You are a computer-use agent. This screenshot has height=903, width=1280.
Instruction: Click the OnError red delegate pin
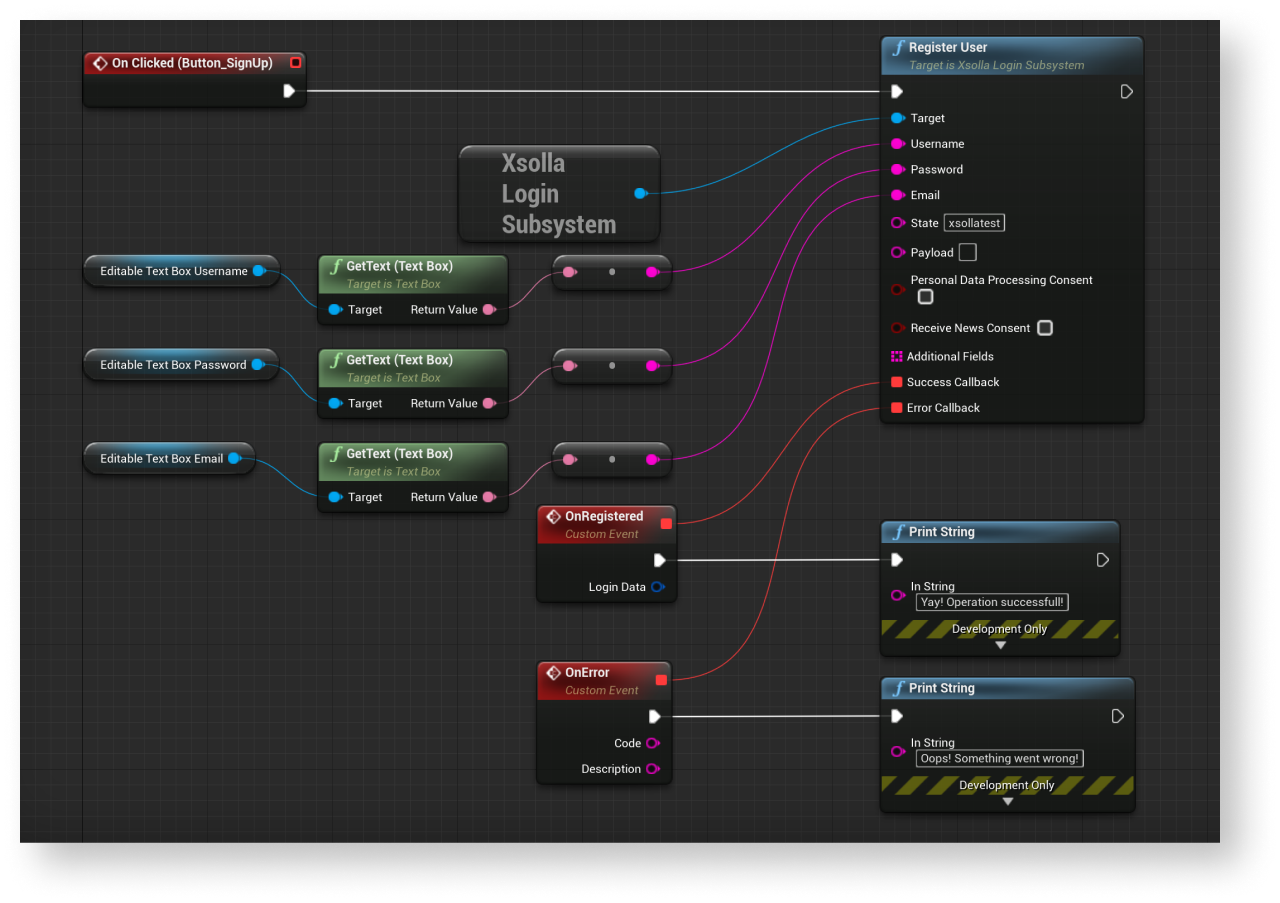[x=660, y=680]
